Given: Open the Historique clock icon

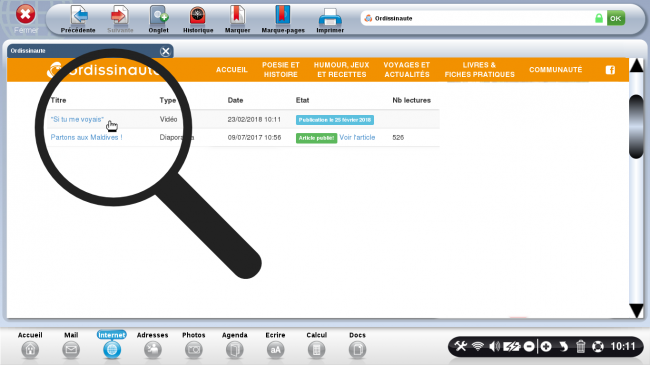Looking at the screenshot, I should pyautogui.click(x=198, y=16).
